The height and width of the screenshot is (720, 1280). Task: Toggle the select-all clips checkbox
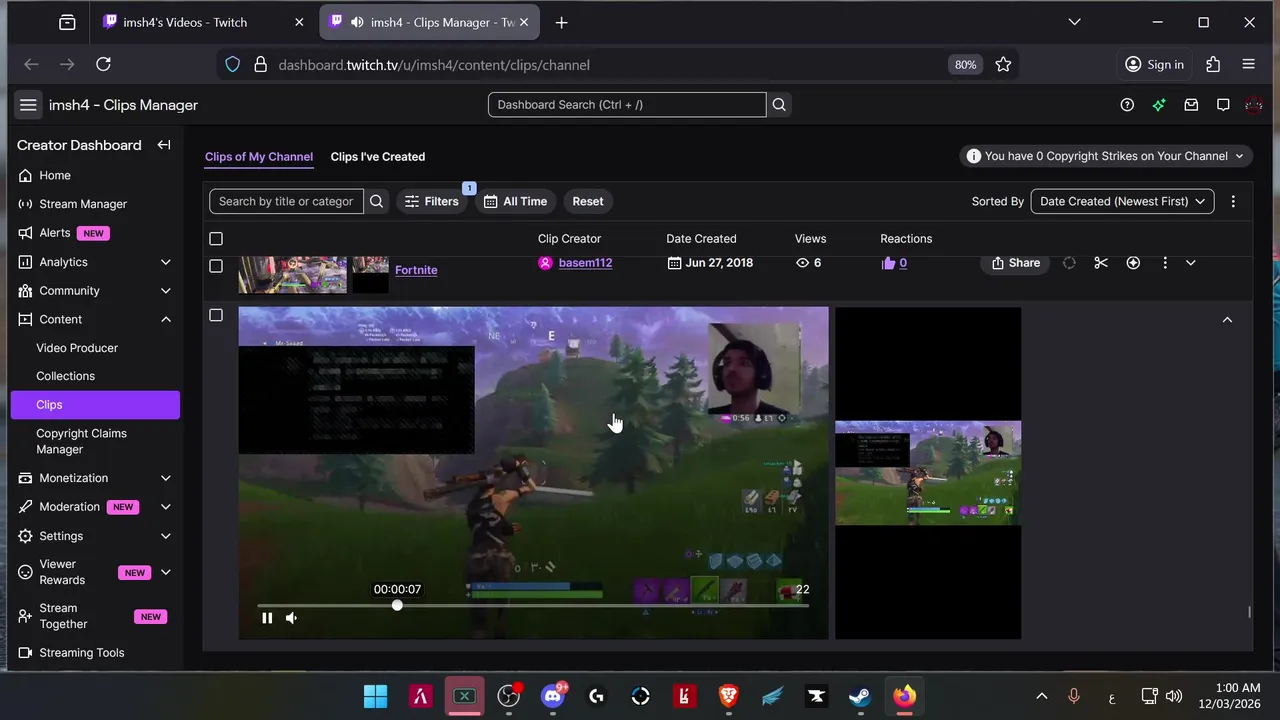pos(216,239)
